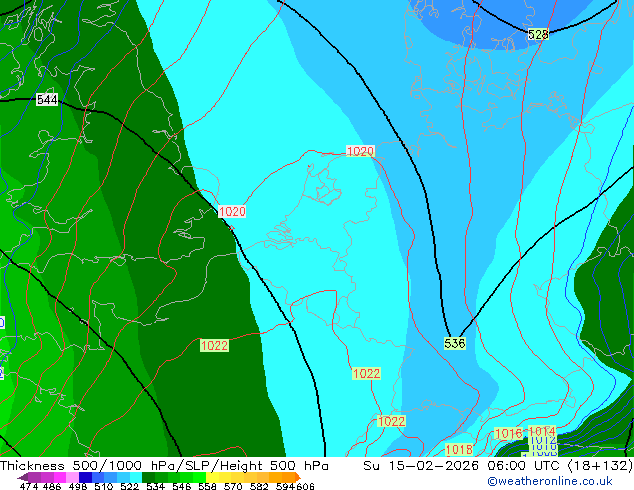Image resolution: width=634 pixels, height=490 pixels.
Task: Click the map title text starting with Thickness
Action: pos(164,466)
